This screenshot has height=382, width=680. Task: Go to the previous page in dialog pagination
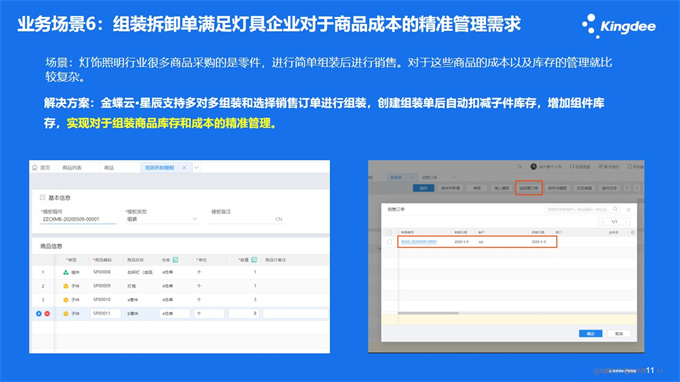(x=603, y=222)
